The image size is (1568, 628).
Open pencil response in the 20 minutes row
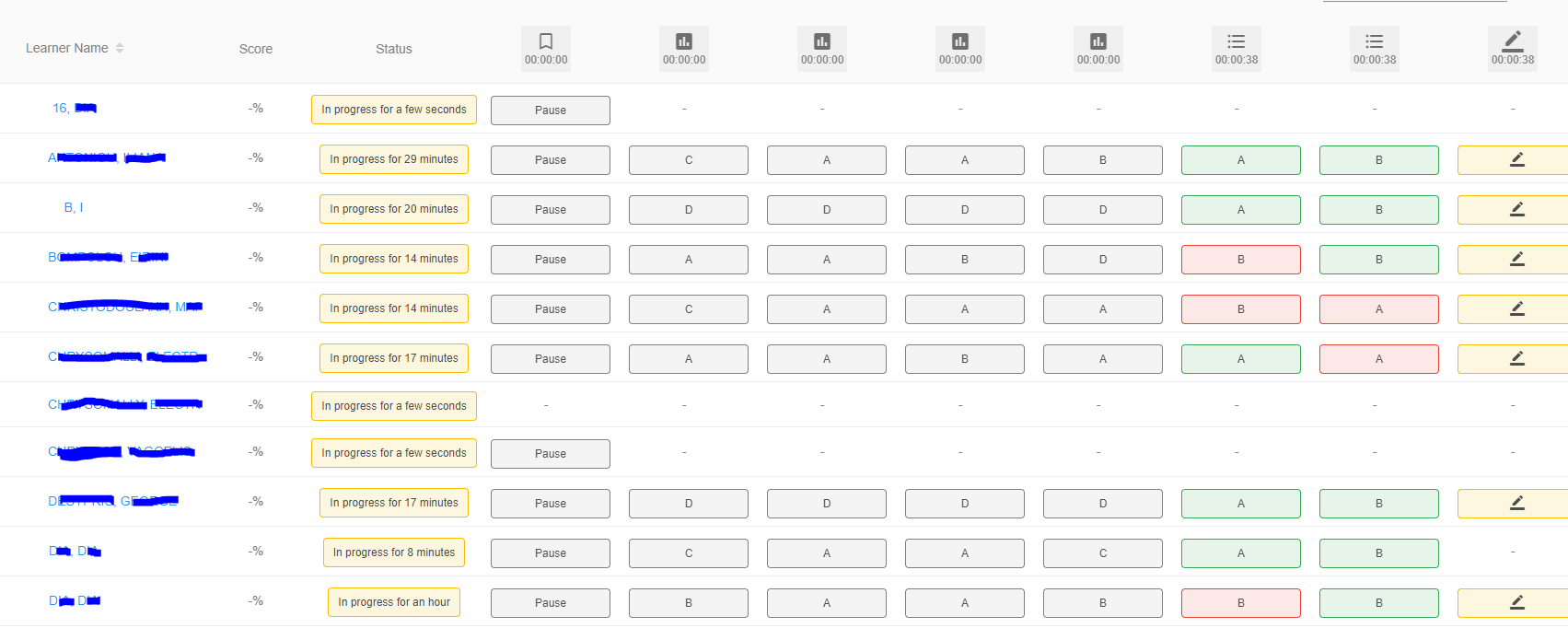(1516, 210)
